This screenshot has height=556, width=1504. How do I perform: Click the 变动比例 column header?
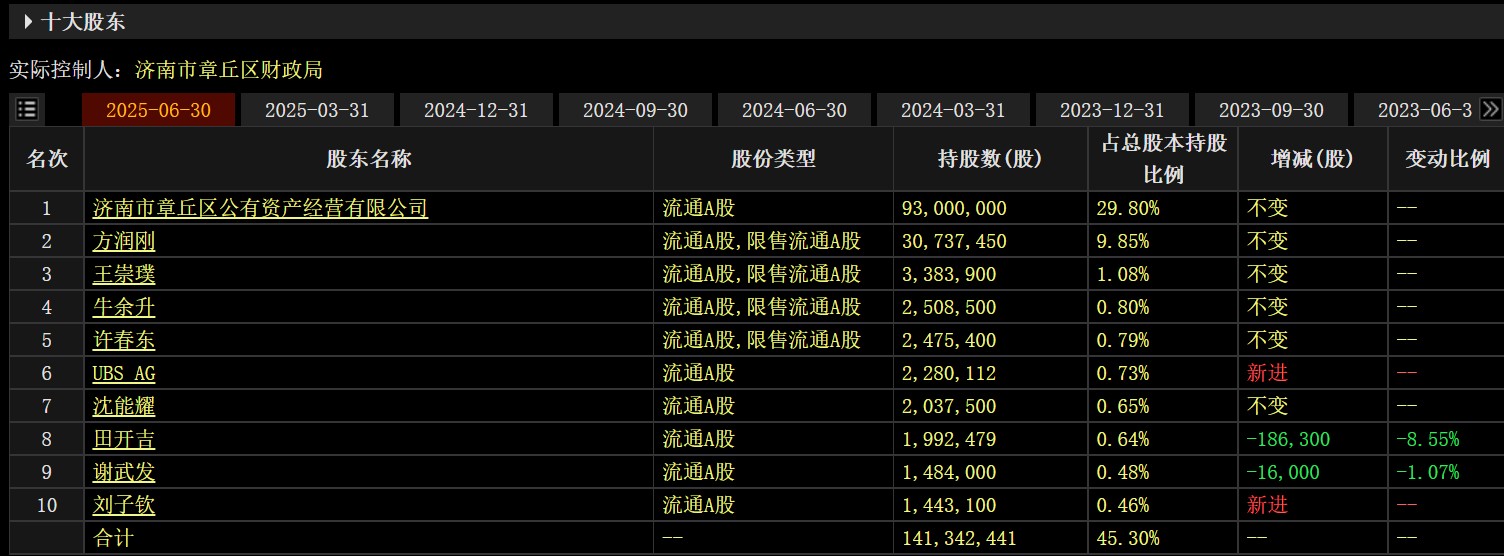point(1446,159)
